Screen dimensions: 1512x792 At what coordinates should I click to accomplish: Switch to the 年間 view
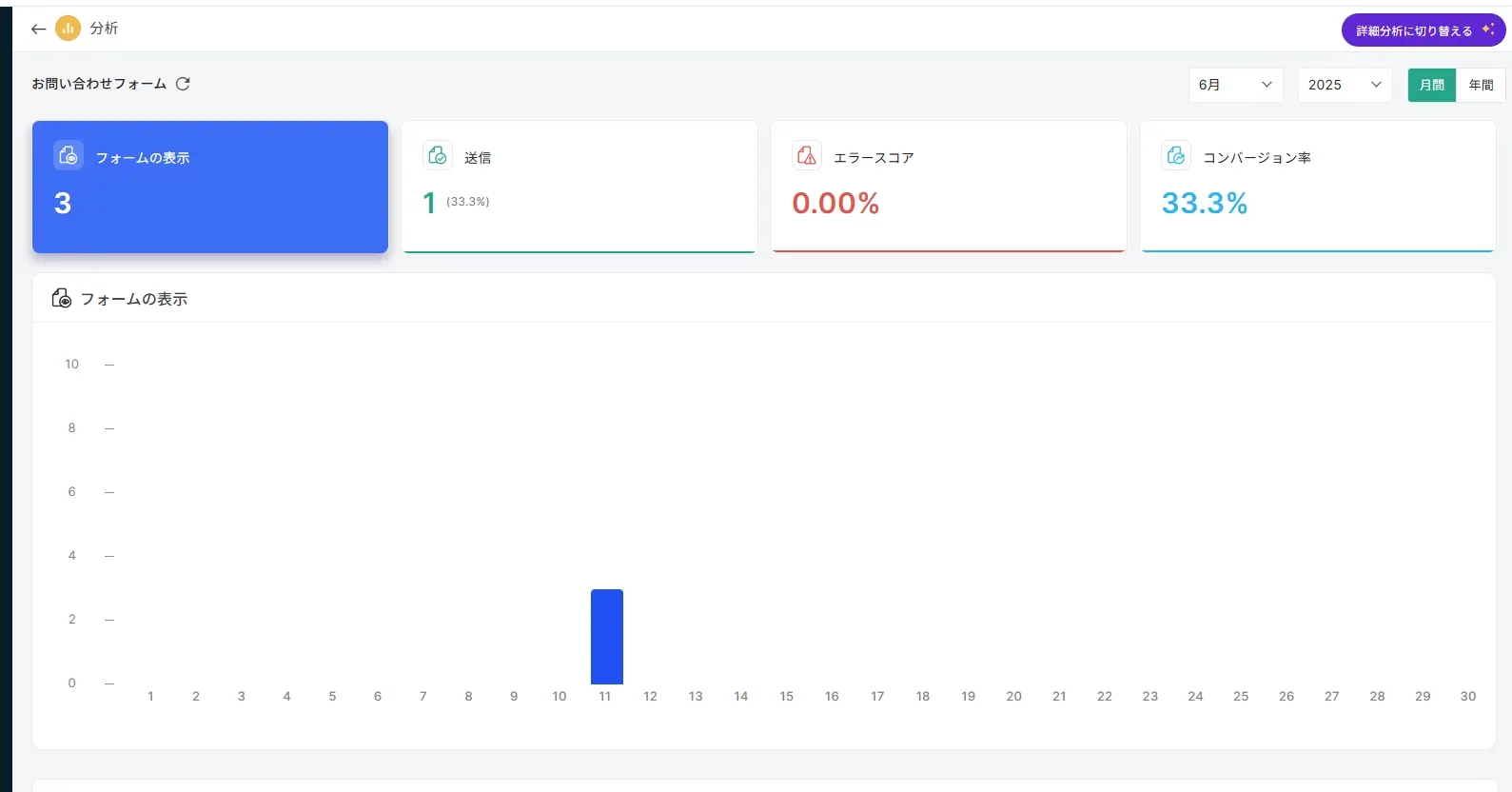1481,85
